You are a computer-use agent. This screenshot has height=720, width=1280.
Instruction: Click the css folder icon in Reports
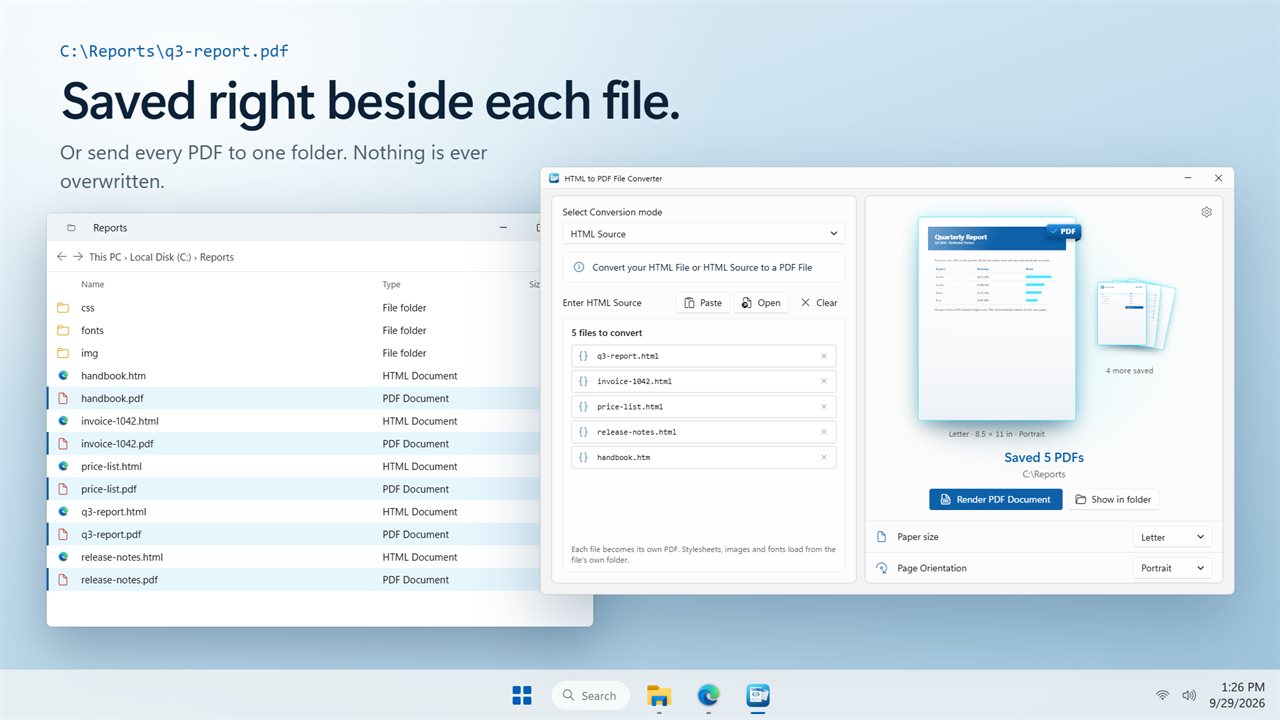tap(63, 308)
